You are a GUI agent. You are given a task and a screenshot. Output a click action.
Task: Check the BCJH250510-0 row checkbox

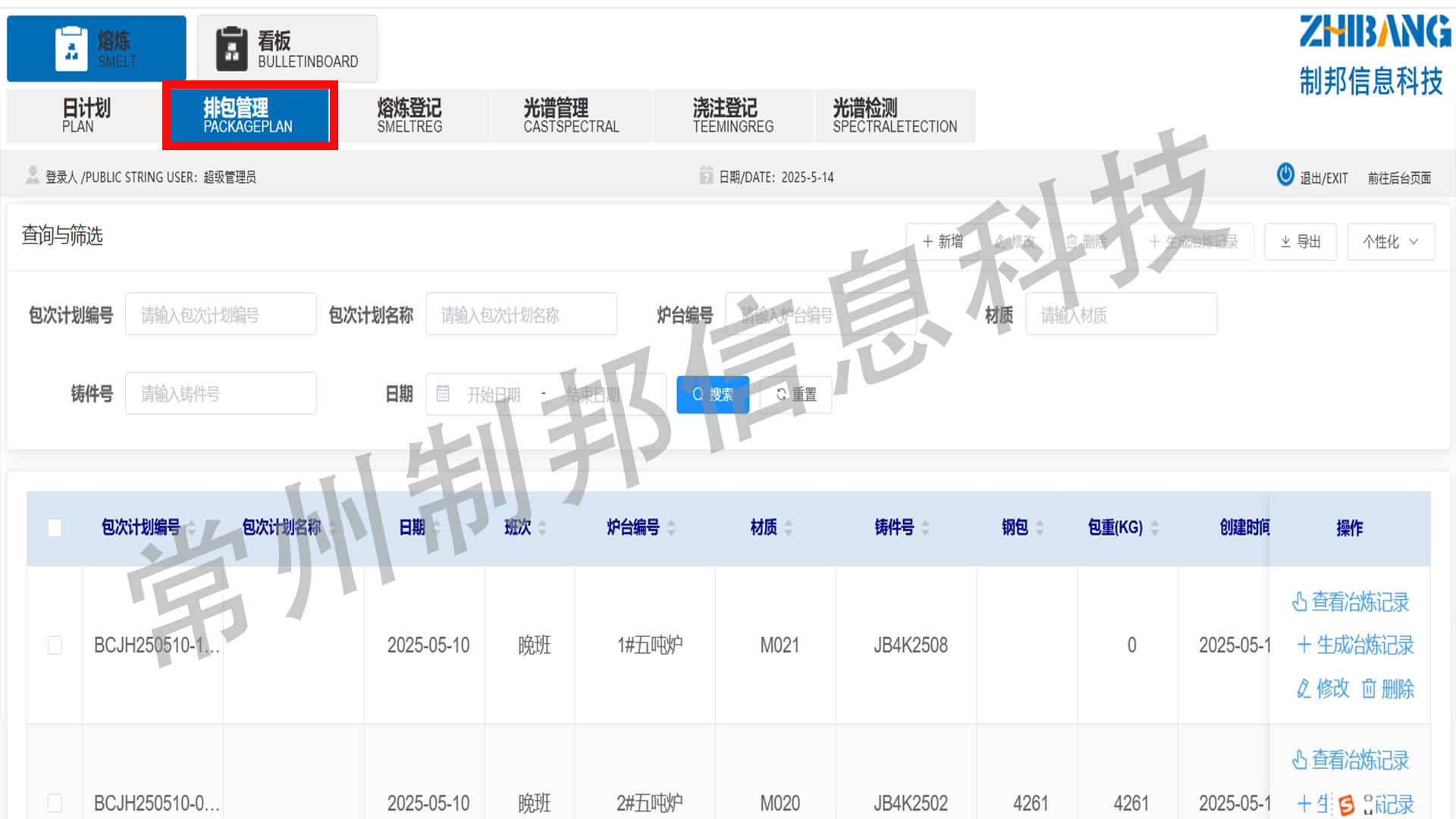[55, 802]
